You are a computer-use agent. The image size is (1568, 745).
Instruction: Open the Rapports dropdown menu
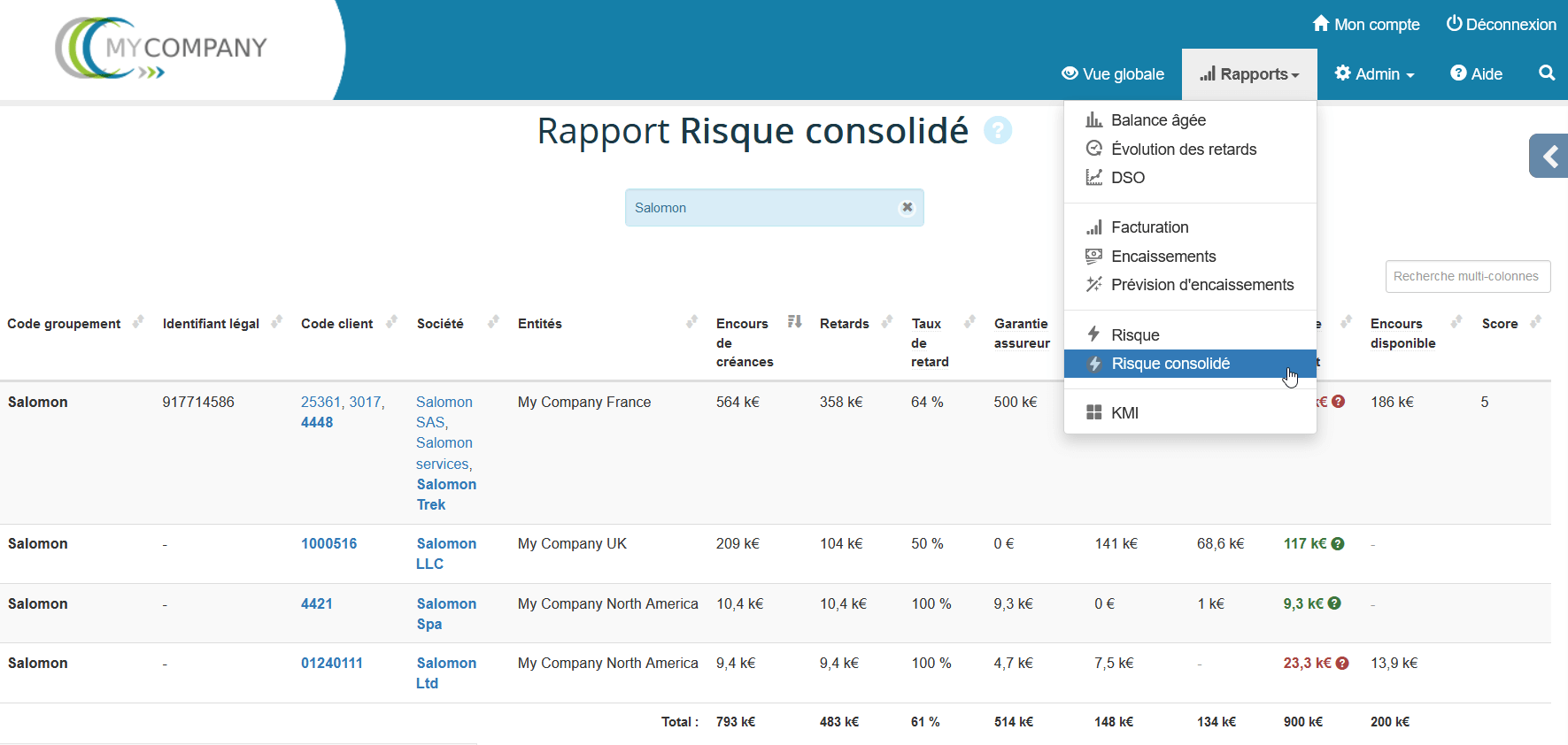pos(1249,74)
